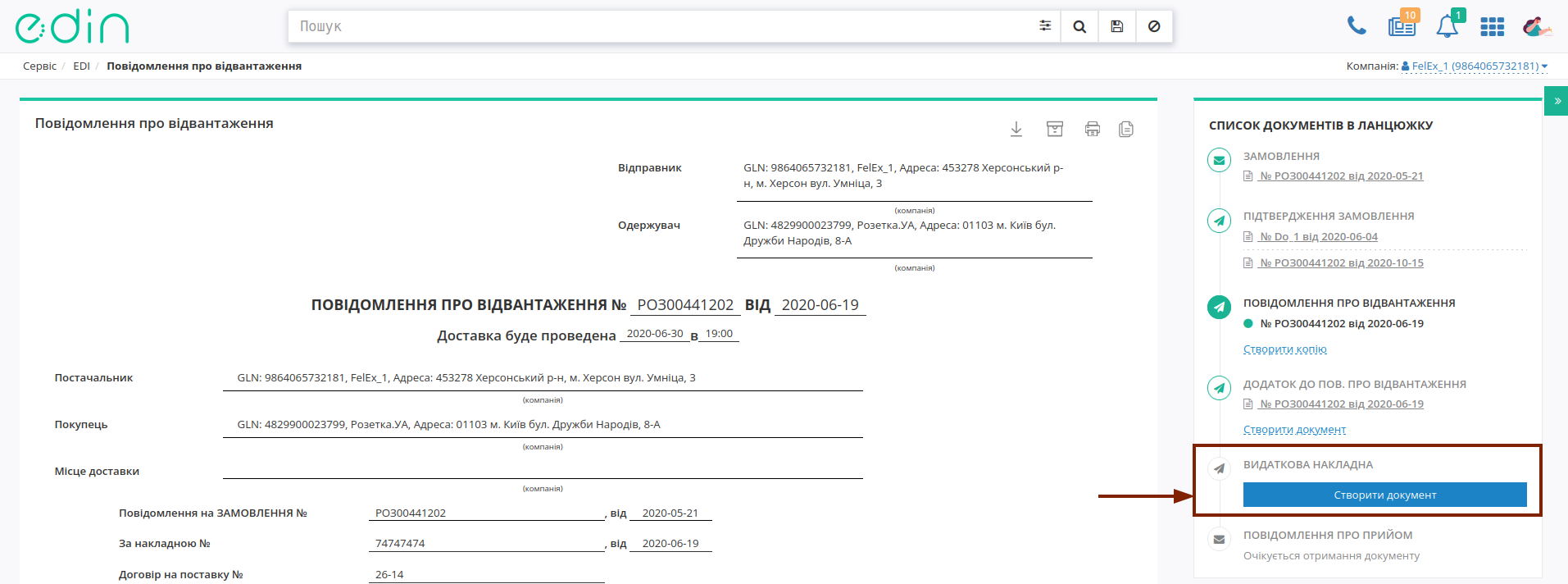The height and width of the screenshot is (584, 1568).
Task: Archive the document with box icon
Action: 1055,129
